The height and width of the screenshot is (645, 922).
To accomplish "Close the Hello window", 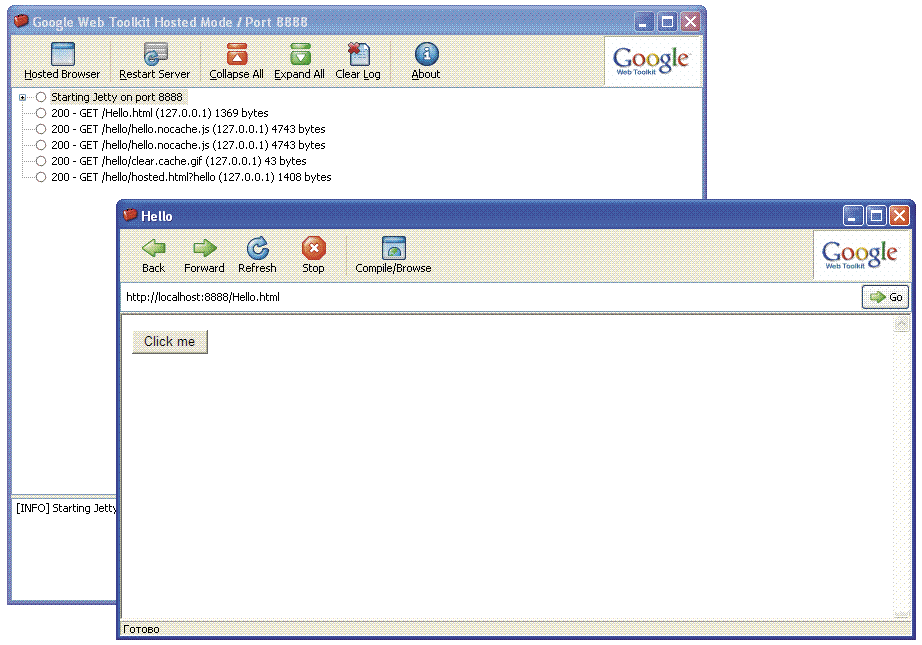I will pyautogui.click(x=899, y=216).
